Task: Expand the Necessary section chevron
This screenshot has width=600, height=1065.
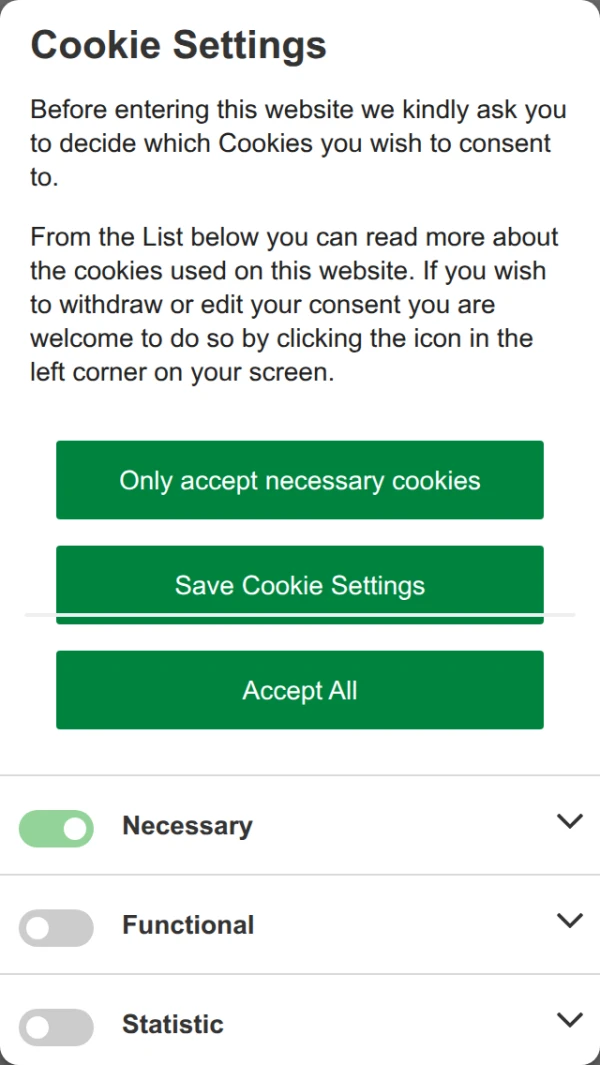Action: (569, 821)
